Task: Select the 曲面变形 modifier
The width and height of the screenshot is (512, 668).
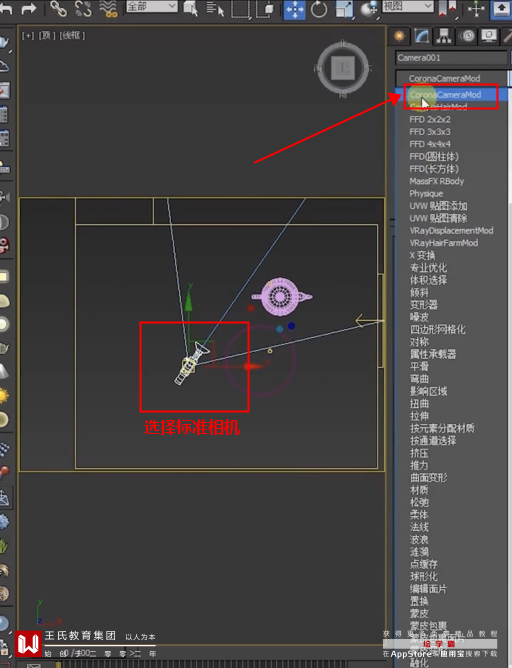Action: coord(428,478)
